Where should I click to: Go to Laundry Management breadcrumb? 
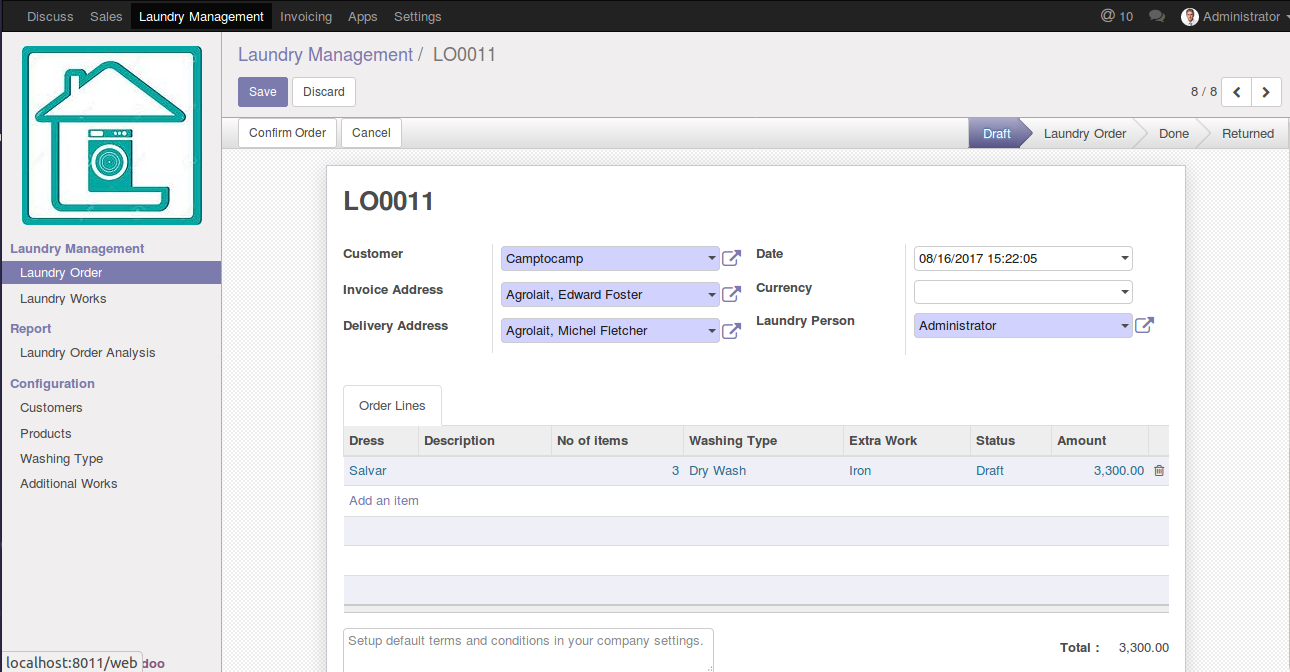pos(325,55)
